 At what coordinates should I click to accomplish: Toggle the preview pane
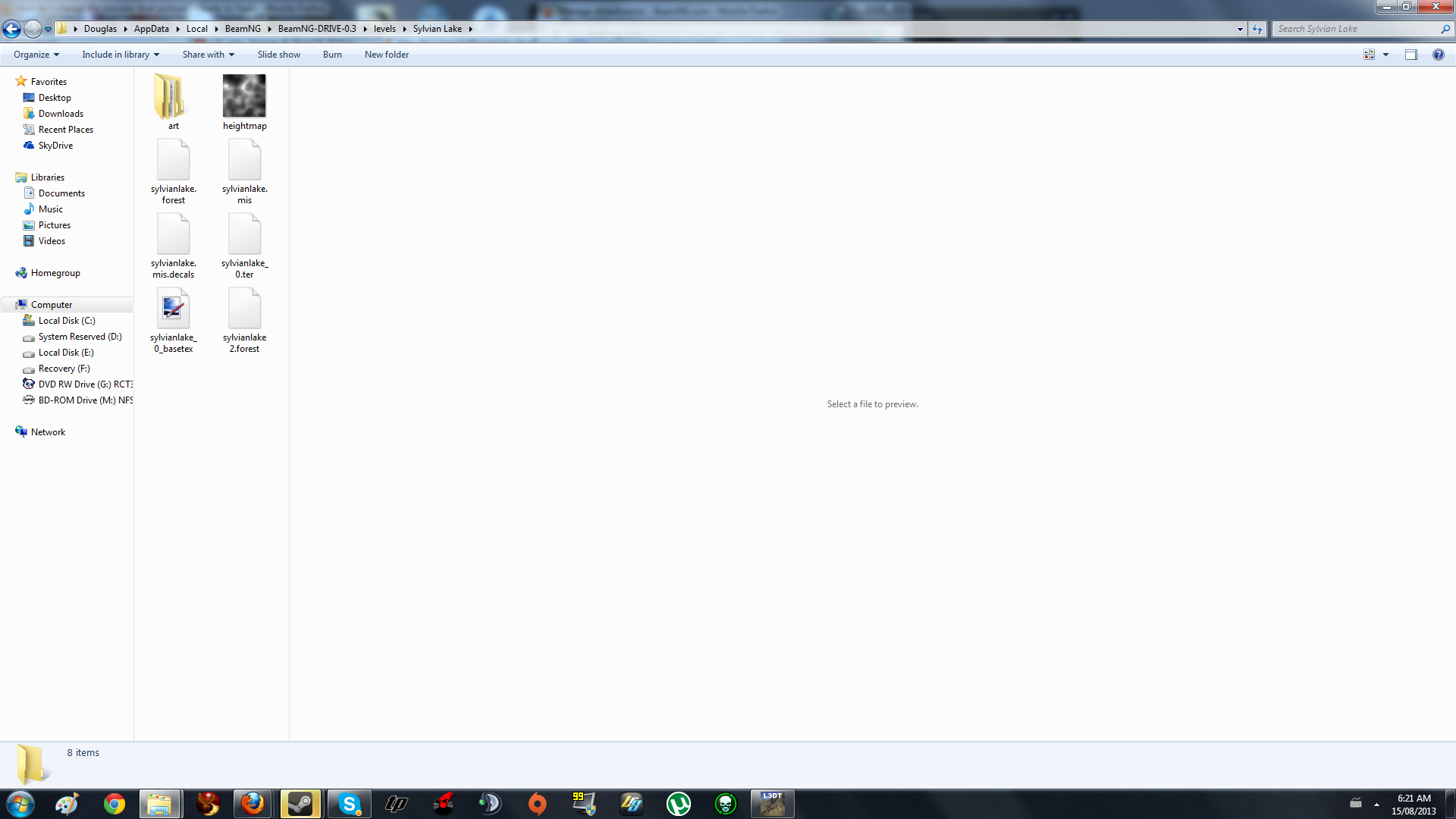[x=1410, y=55]
